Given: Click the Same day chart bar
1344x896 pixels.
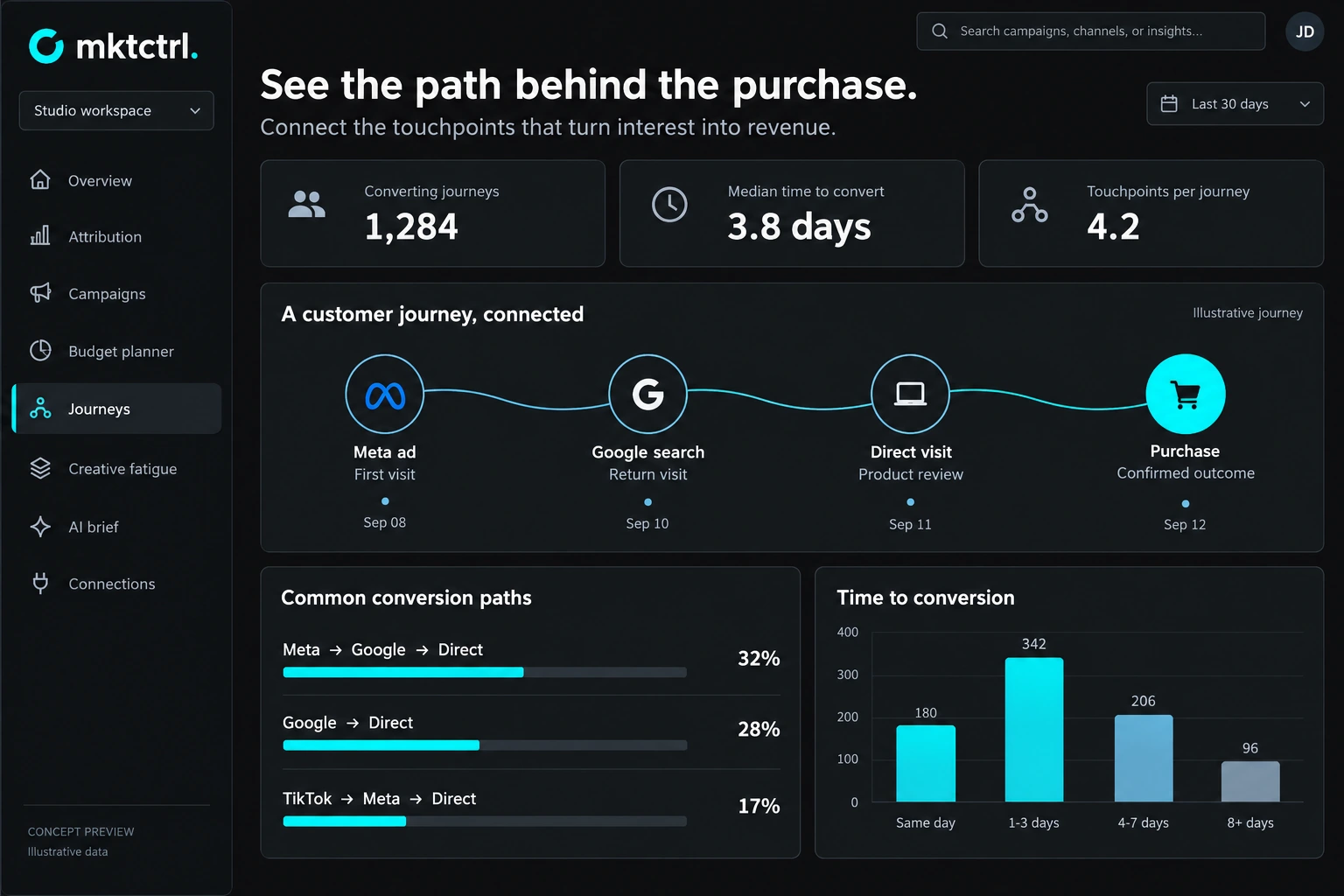Looking at the screenshot, I should pyautogui.click(x=926, y=763).
